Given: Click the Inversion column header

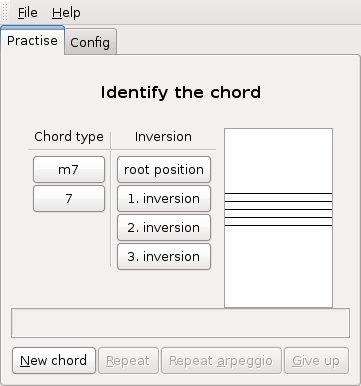Looking at the screenshot, I should [163, 137].
